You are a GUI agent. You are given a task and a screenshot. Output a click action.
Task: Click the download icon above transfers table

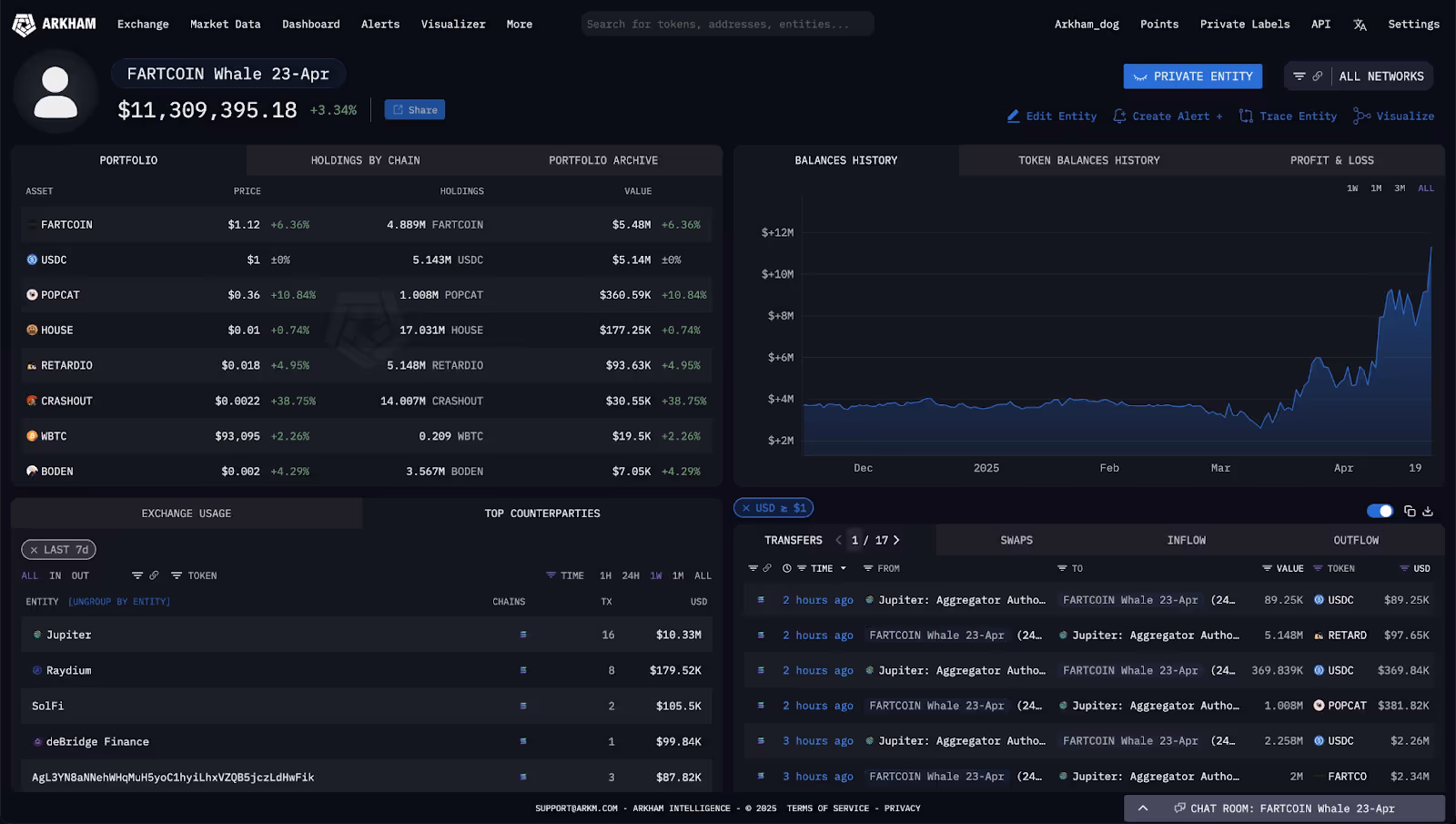[x=1428, y=511]
